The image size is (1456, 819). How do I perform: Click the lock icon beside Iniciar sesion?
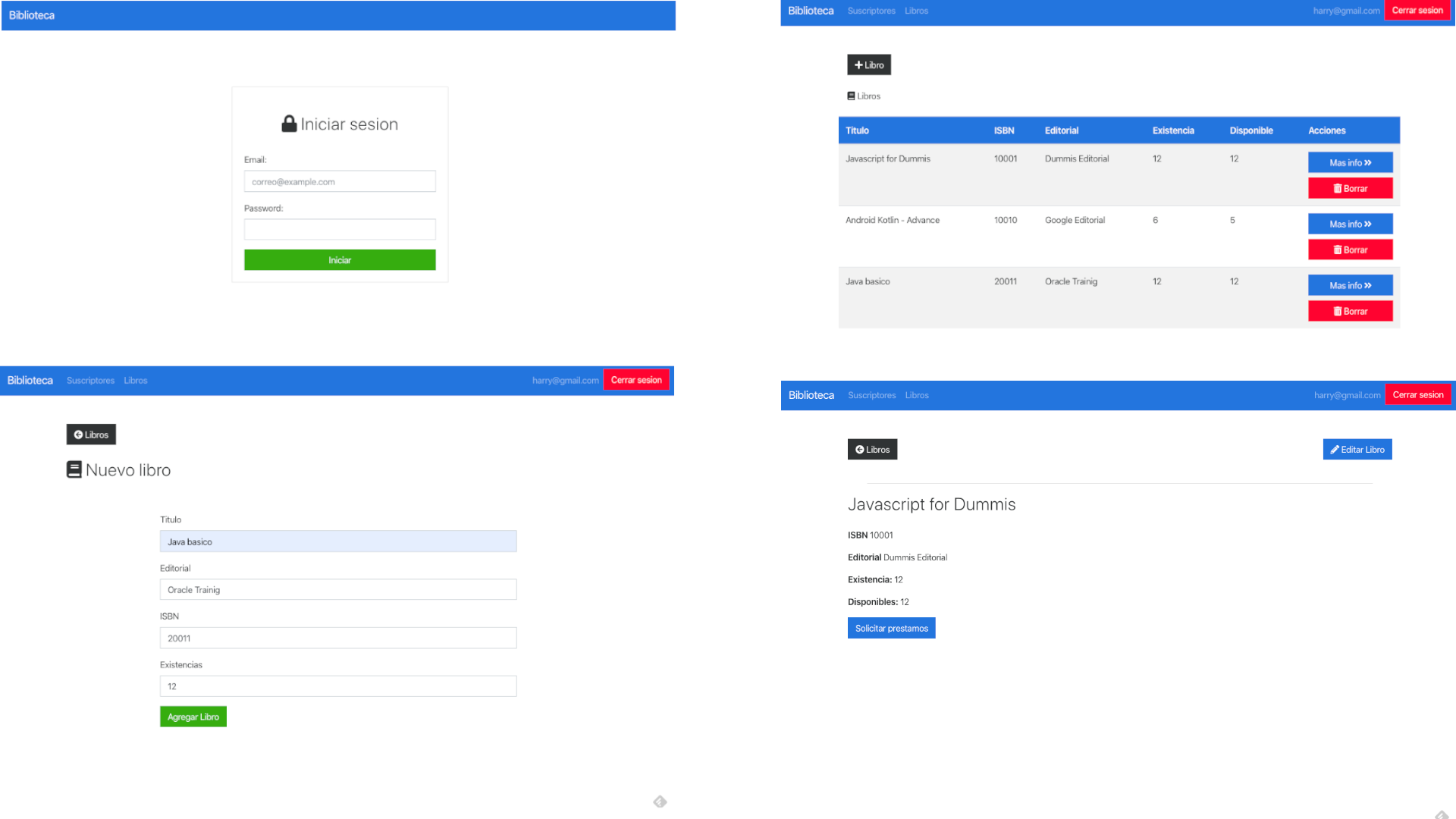tap(289, 124)
